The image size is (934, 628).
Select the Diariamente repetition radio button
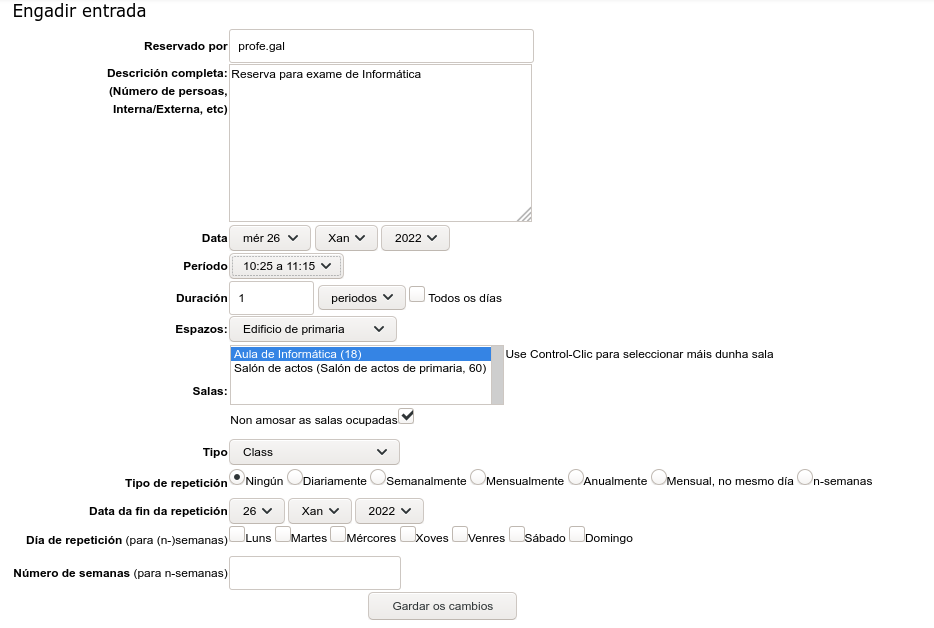click(x=295, y=478)
